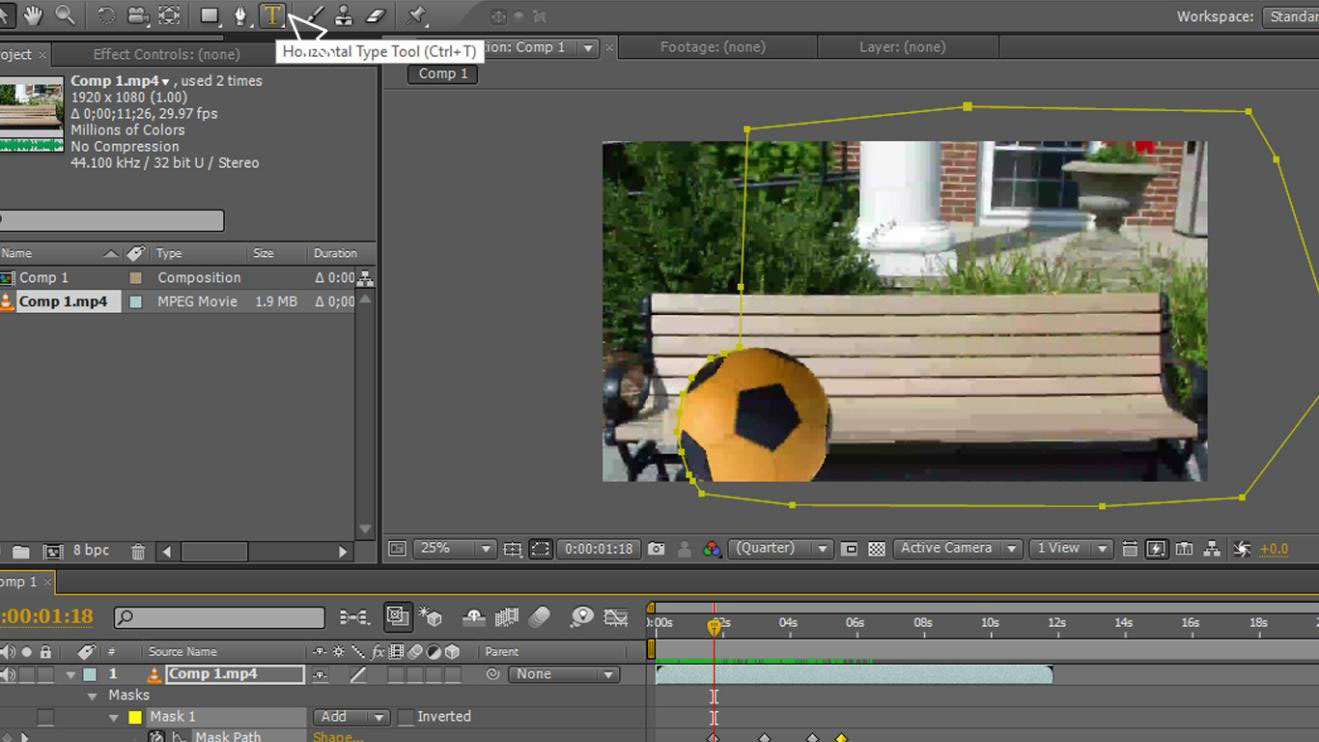Click the Mask 1 yellow color swatch

(135, 717)
